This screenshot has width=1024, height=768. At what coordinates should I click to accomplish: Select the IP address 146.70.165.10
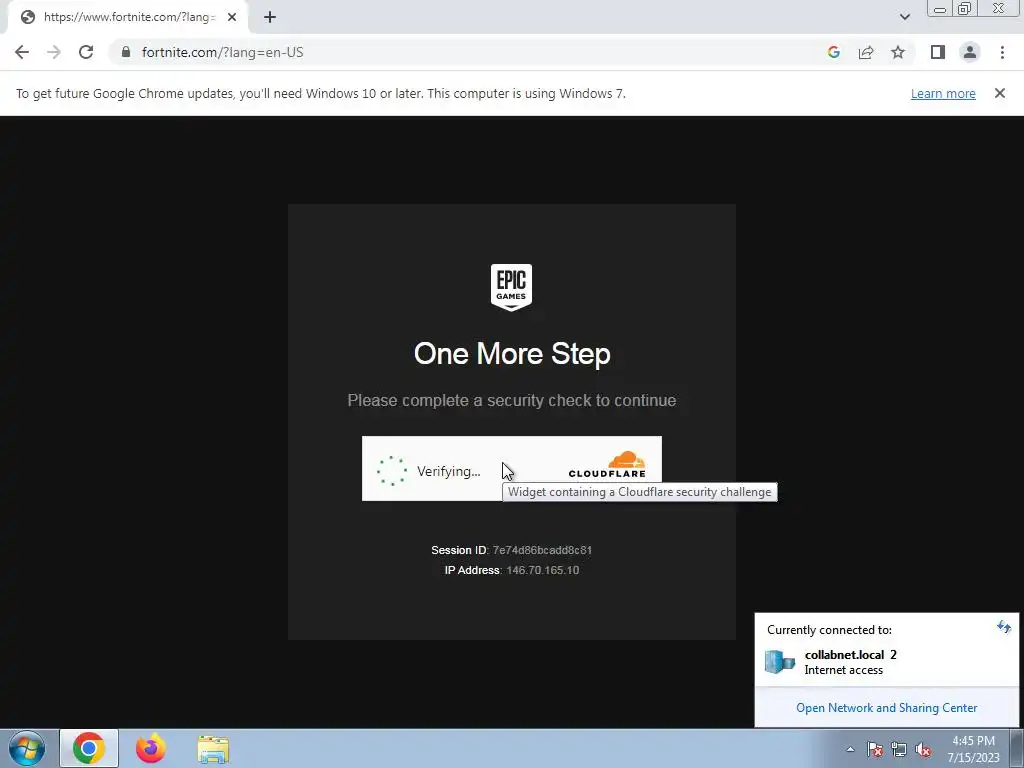point(543,570)
